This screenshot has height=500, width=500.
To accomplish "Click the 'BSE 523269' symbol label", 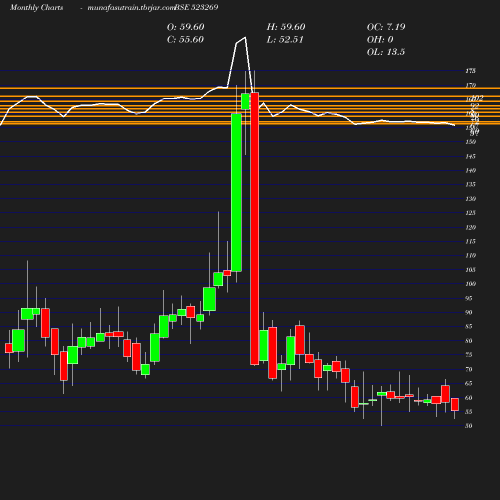I will click(196, 8).
